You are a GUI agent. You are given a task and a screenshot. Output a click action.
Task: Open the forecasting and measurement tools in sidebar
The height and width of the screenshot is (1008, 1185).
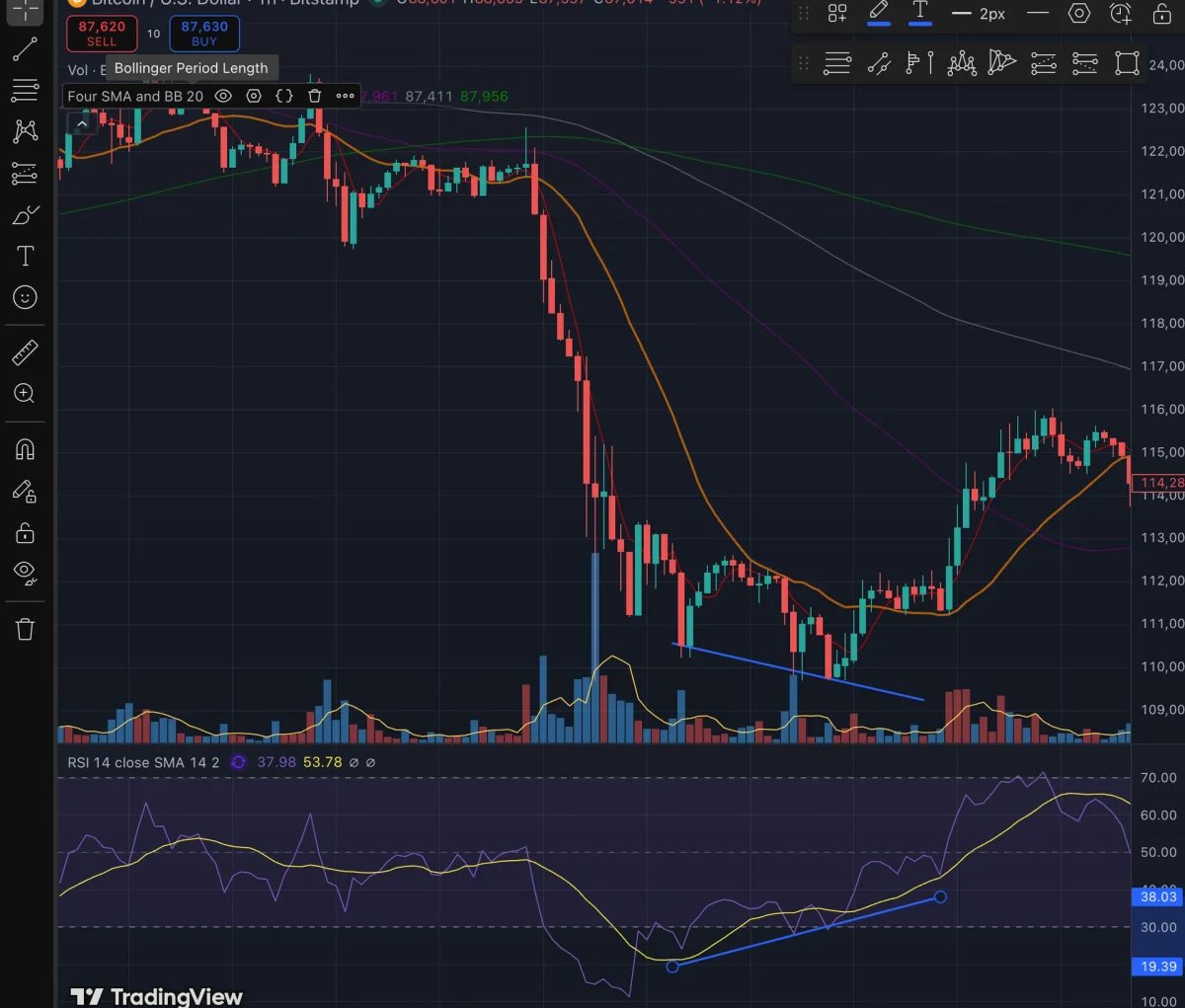pos(25,173)
